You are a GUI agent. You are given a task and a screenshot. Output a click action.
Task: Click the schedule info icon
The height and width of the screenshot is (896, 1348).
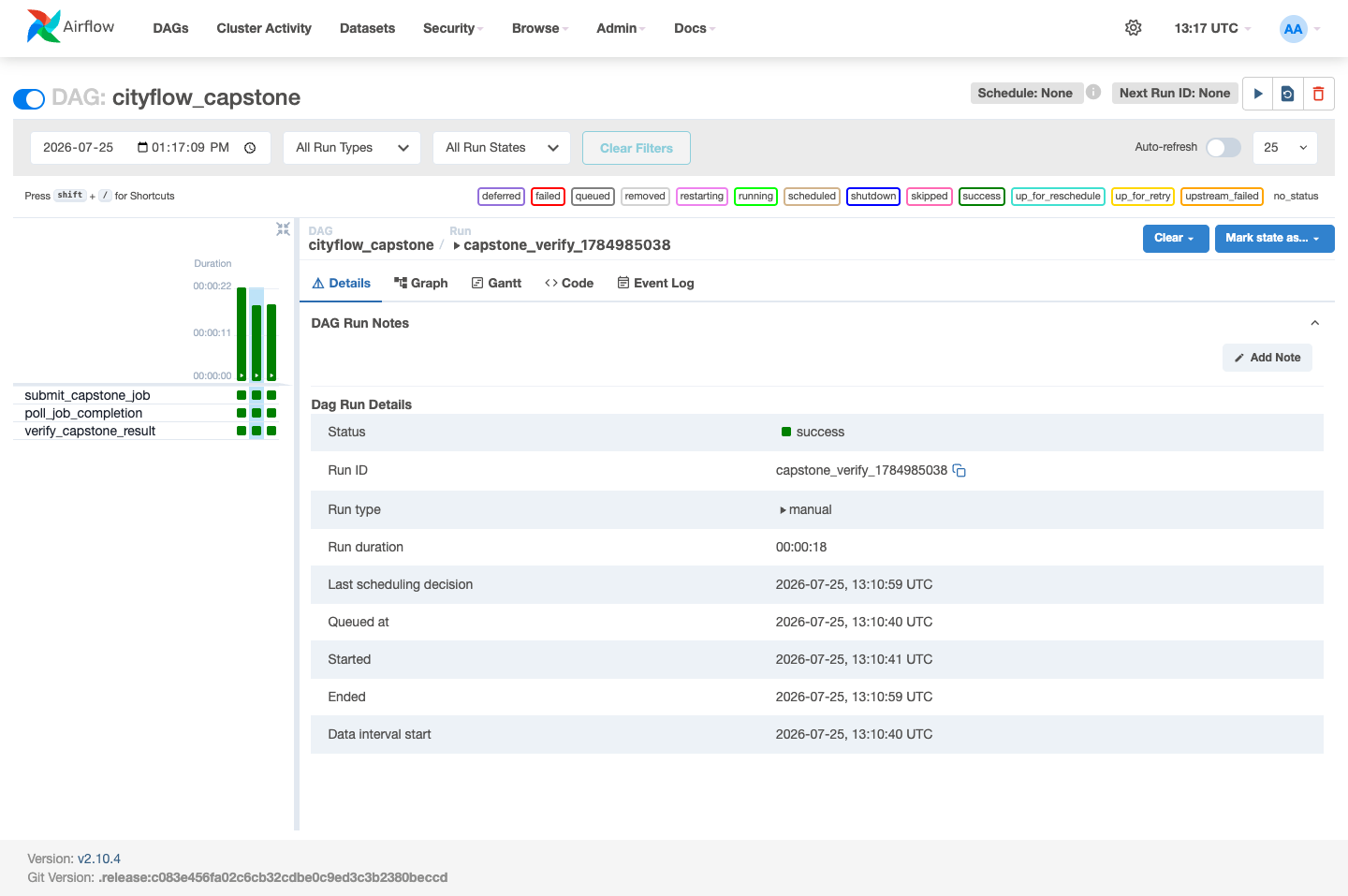pyautogui.click(x=1093, y=92)
